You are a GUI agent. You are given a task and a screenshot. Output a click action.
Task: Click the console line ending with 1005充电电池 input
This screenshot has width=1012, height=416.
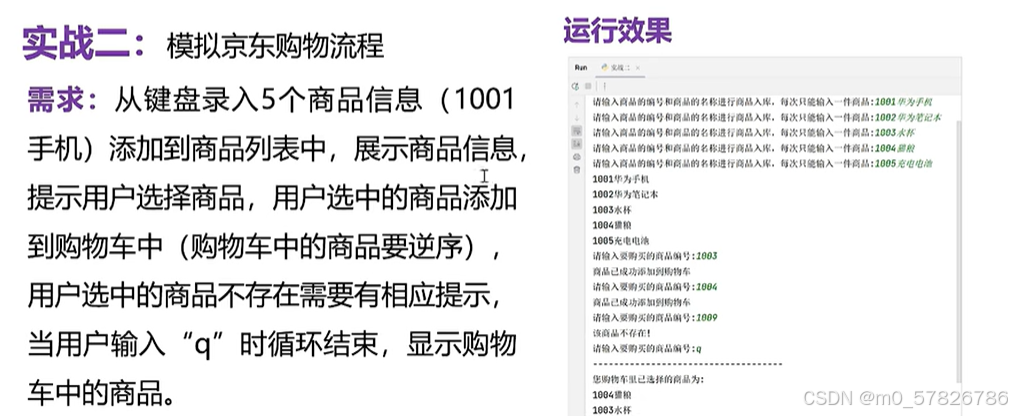[762, 164]
